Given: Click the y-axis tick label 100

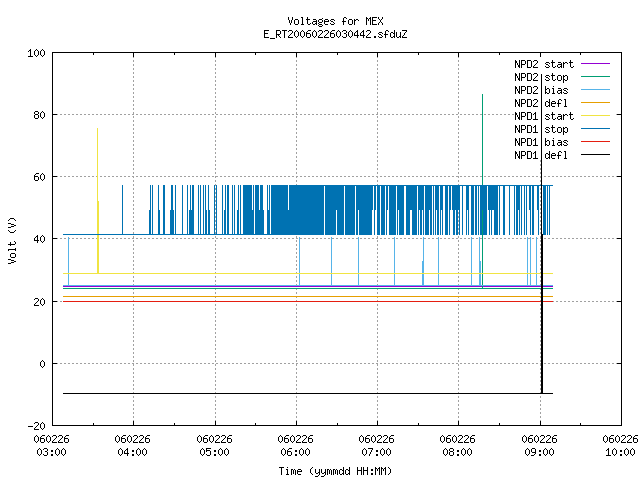Looking at the screenshot, I should point(36,53).
